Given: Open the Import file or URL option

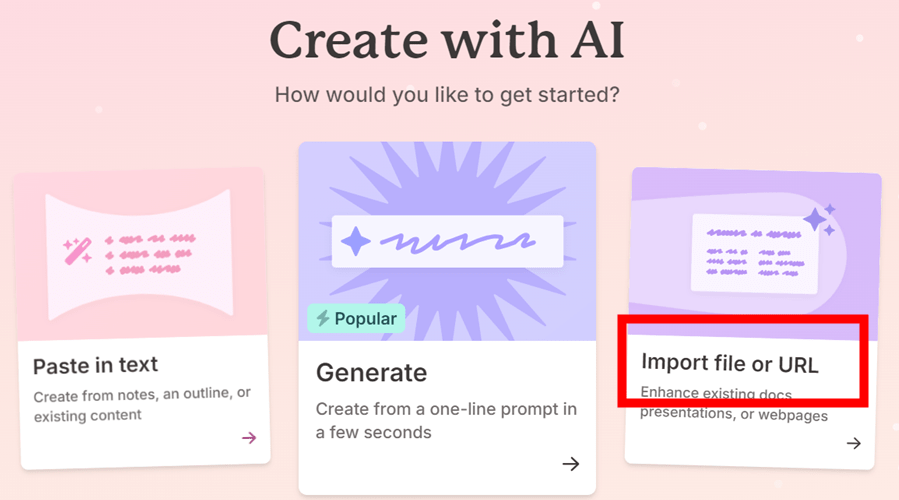Looking at the screenshot, I should (729, 363).
